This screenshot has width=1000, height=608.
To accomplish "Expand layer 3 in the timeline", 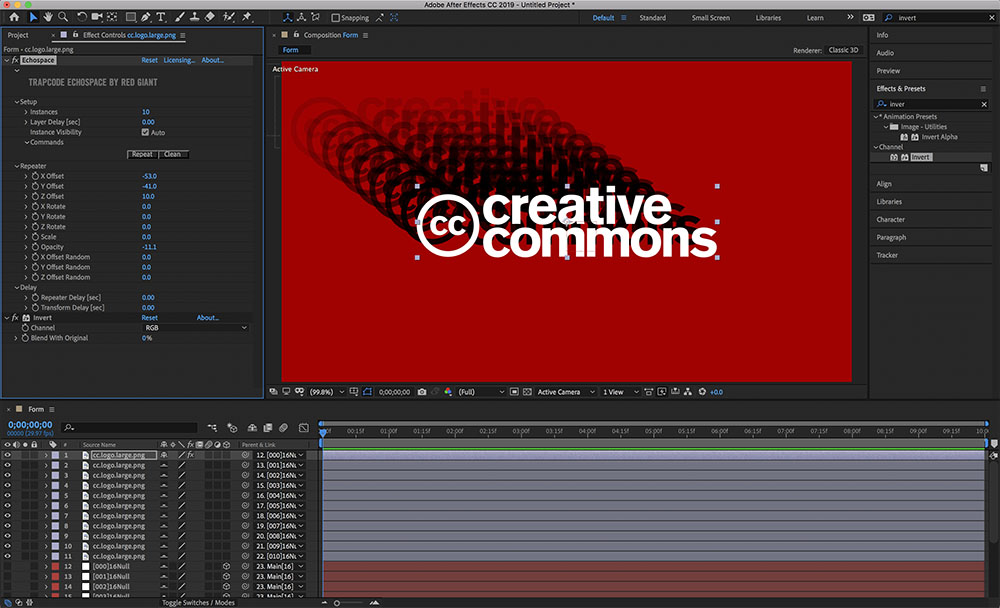I will click(46, 475).
